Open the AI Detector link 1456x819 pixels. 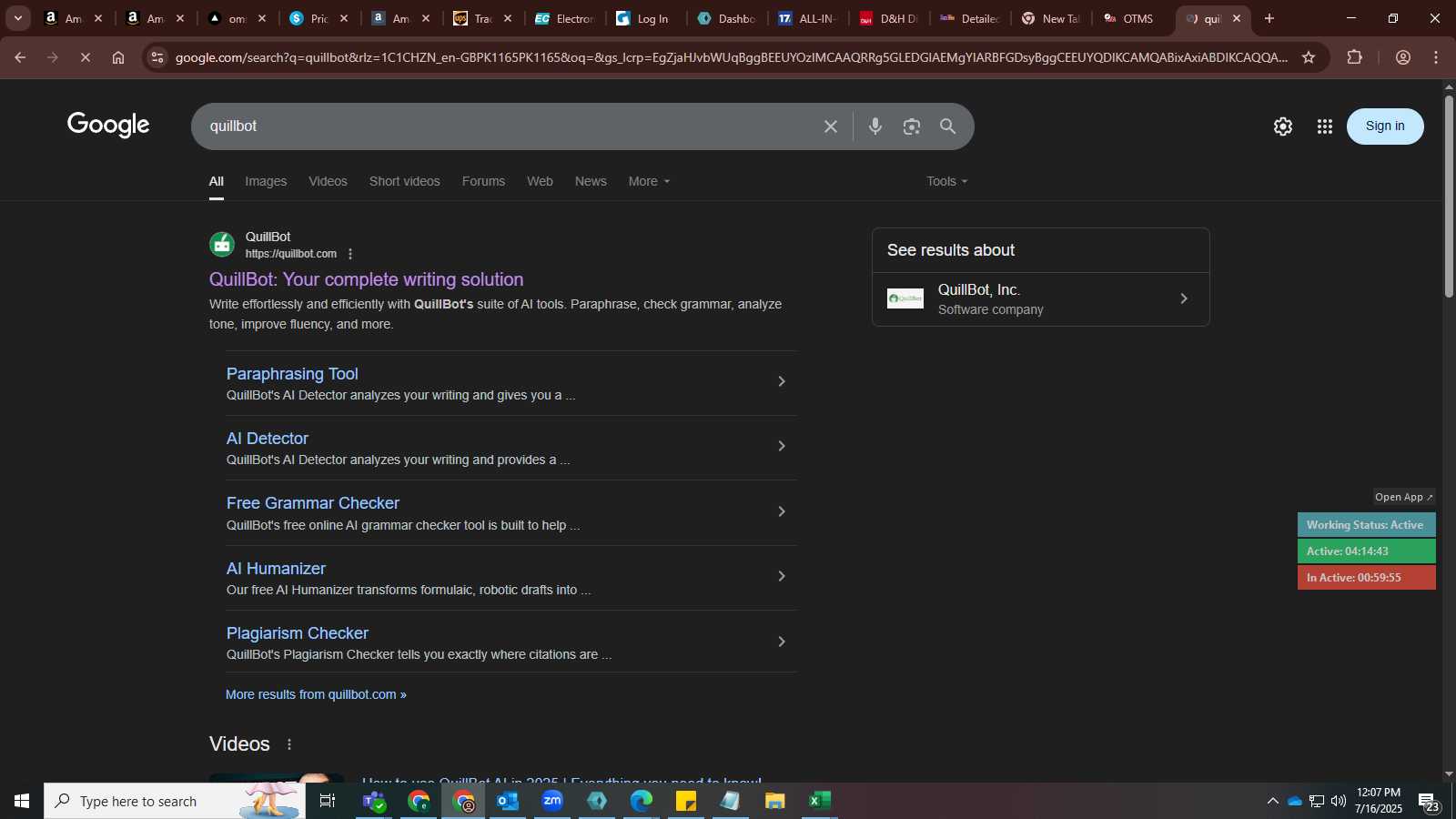coord(268,439)
